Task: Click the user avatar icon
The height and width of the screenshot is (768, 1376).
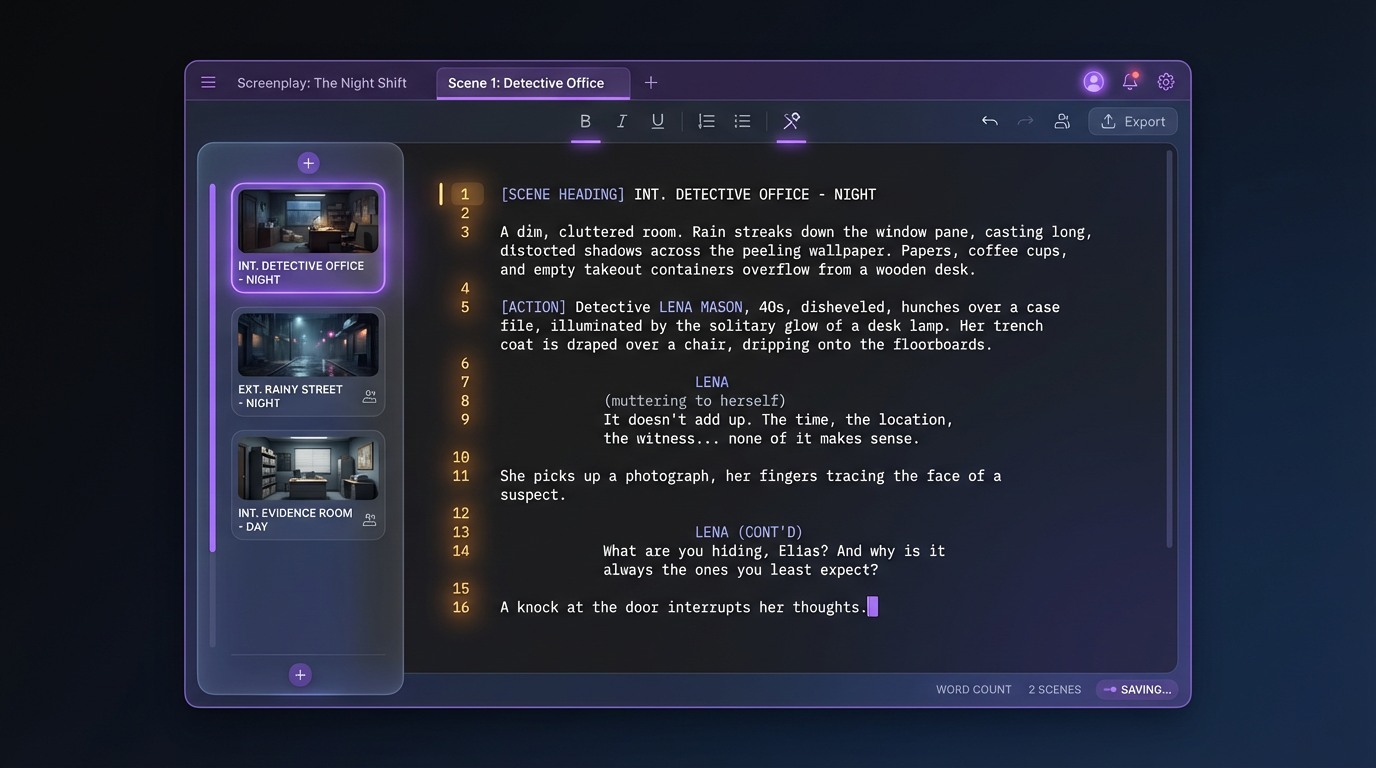Action: (x=1093, y=81)
